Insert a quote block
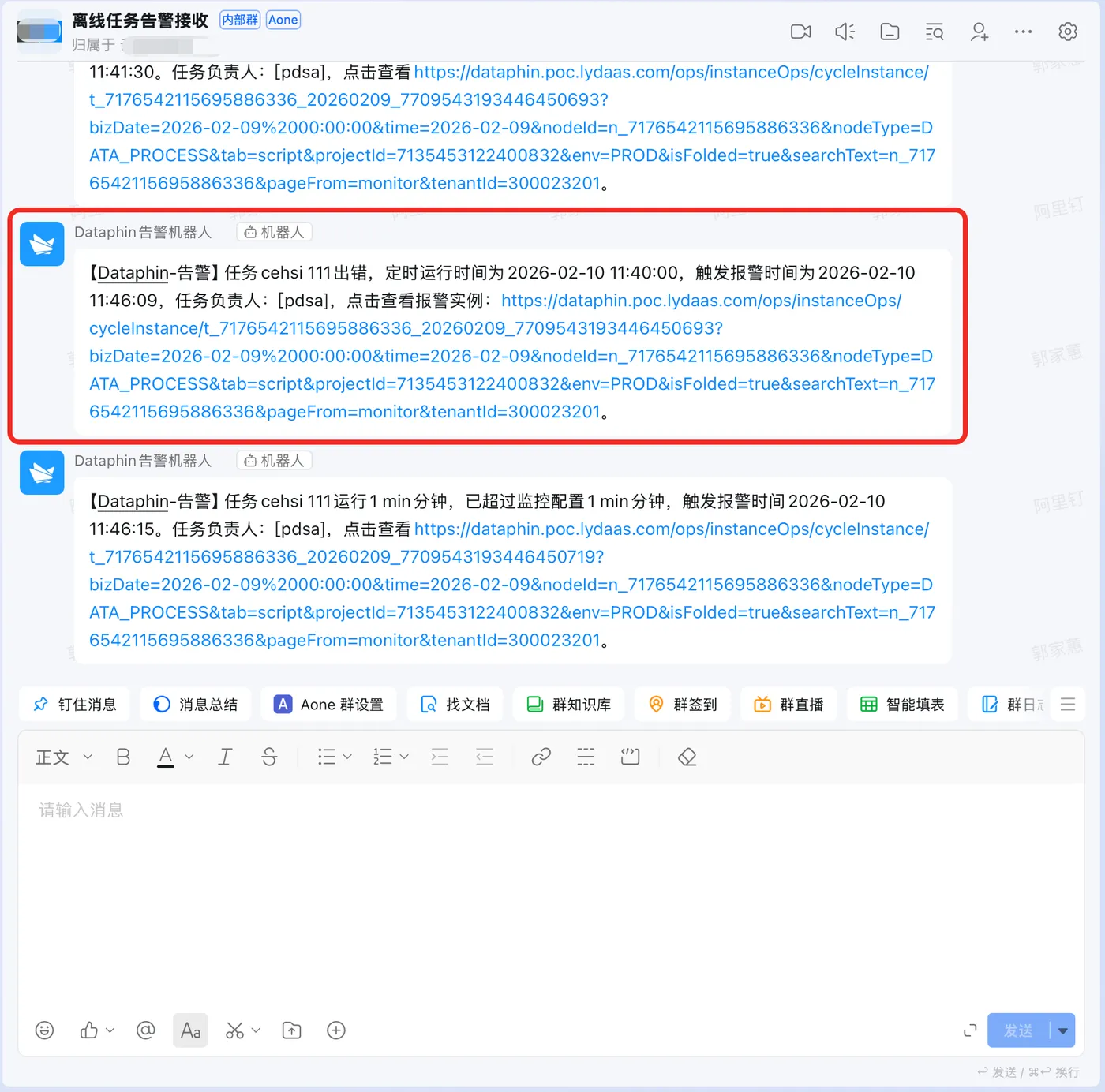 coord(630,757)
